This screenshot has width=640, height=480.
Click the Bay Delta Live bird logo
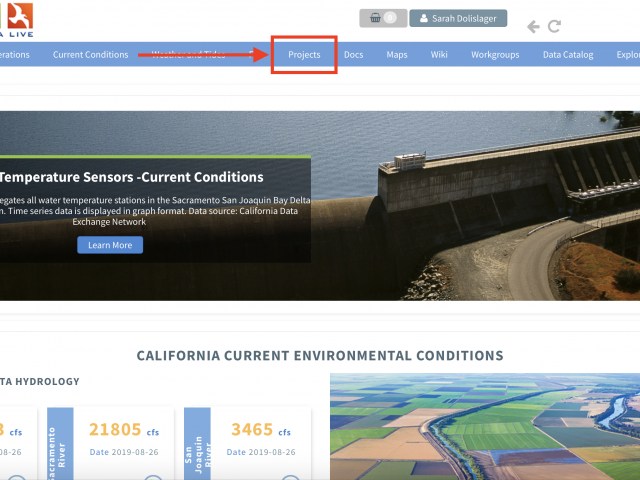click(x=20, y=16)
